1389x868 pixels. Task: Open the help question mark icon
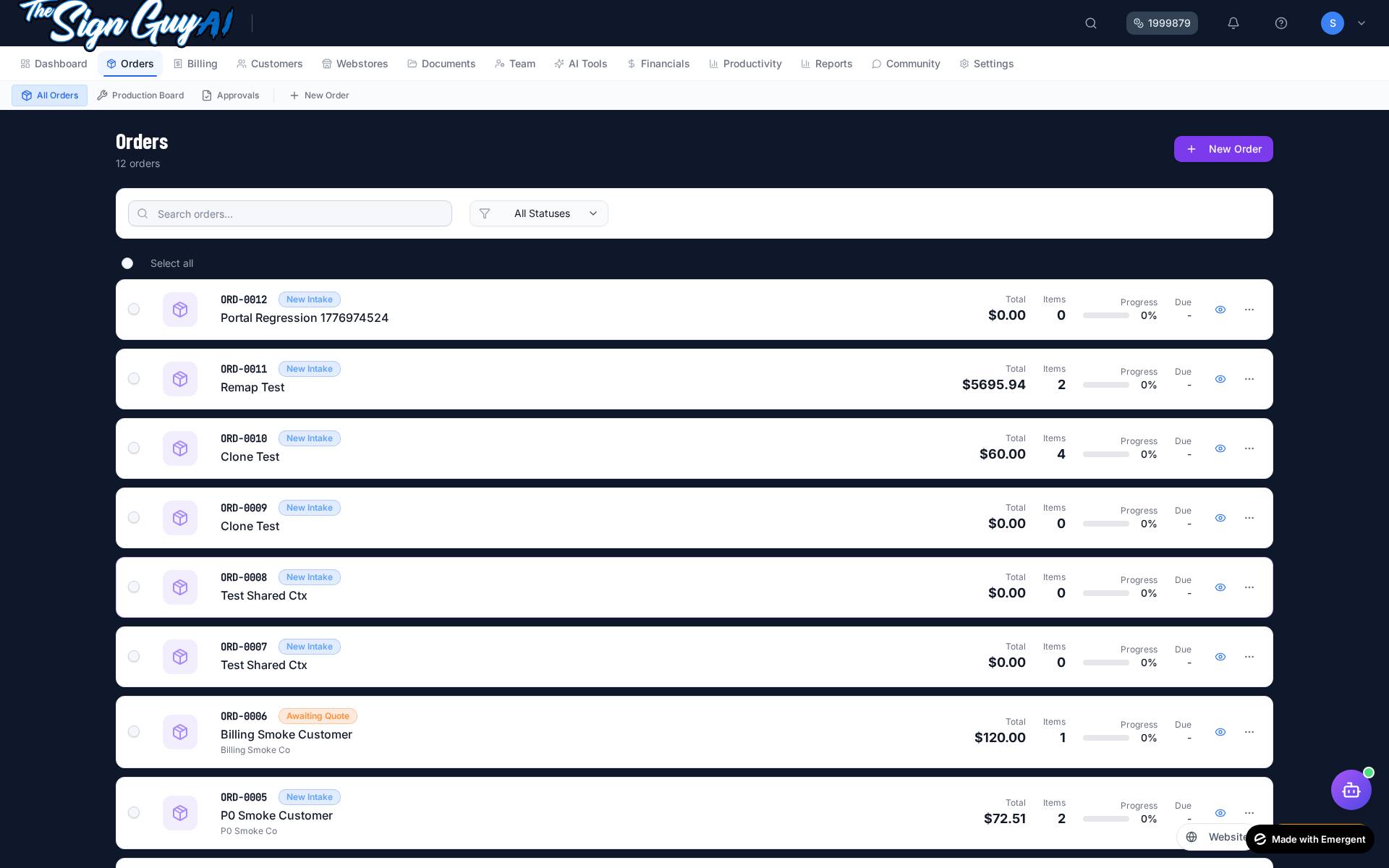(x=1281, y=23)
